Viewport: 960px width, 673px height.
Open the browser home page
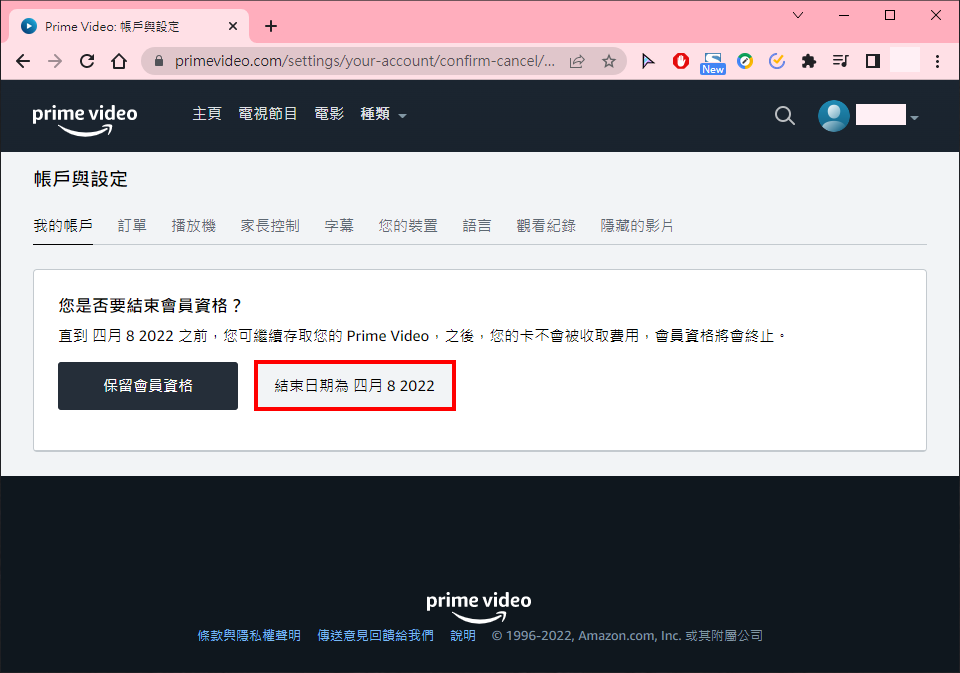[119, 61]
